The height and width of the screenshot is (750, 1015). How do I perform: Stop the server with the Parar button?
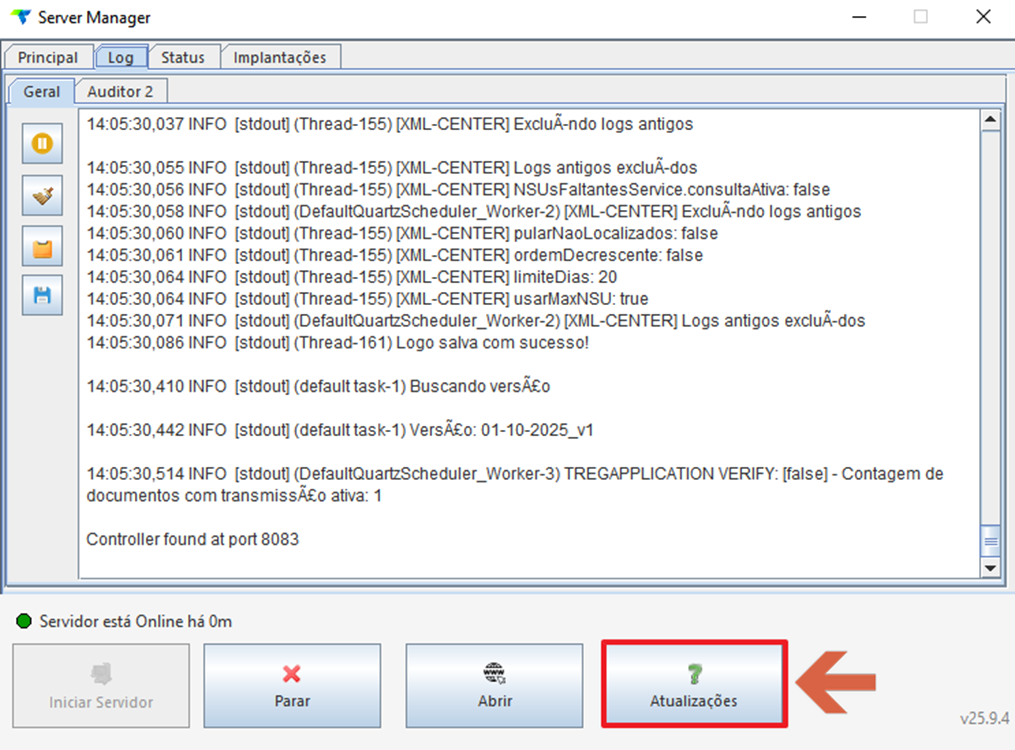(x=292, y=685)
